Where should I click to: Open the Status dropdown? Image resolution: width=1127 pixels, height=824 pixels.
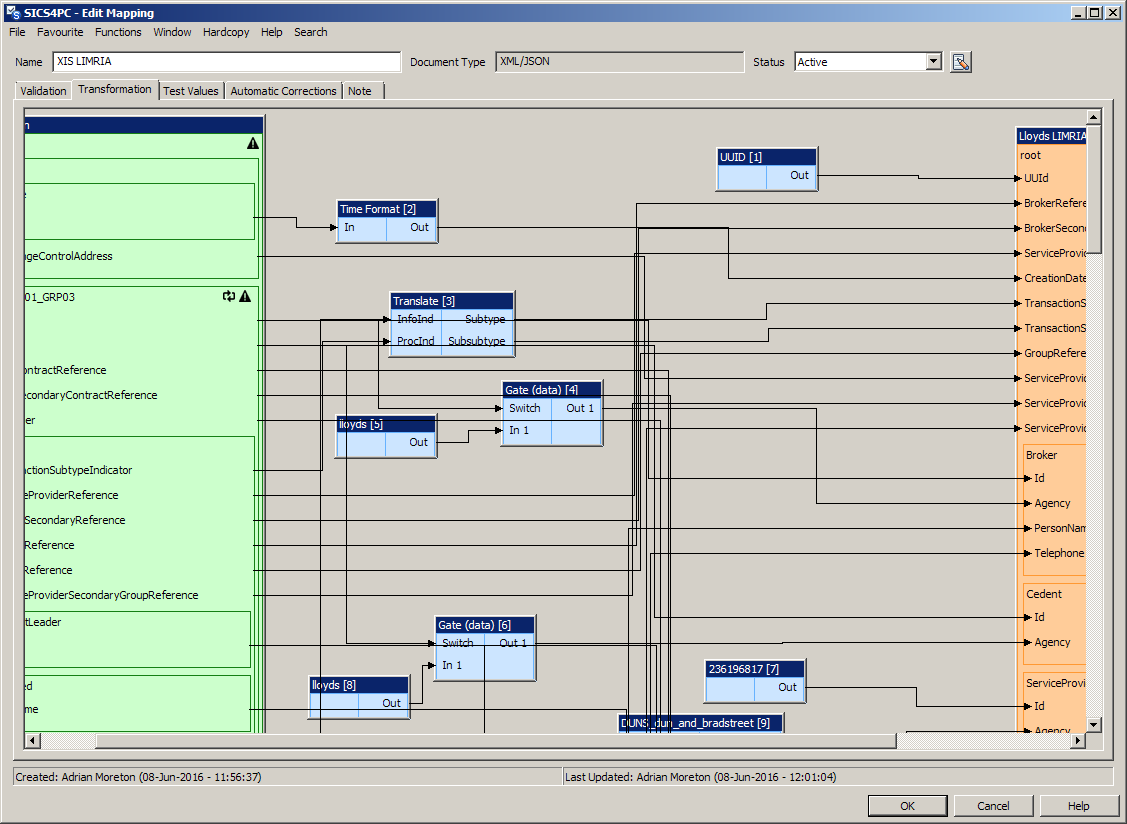click(934, 62)
